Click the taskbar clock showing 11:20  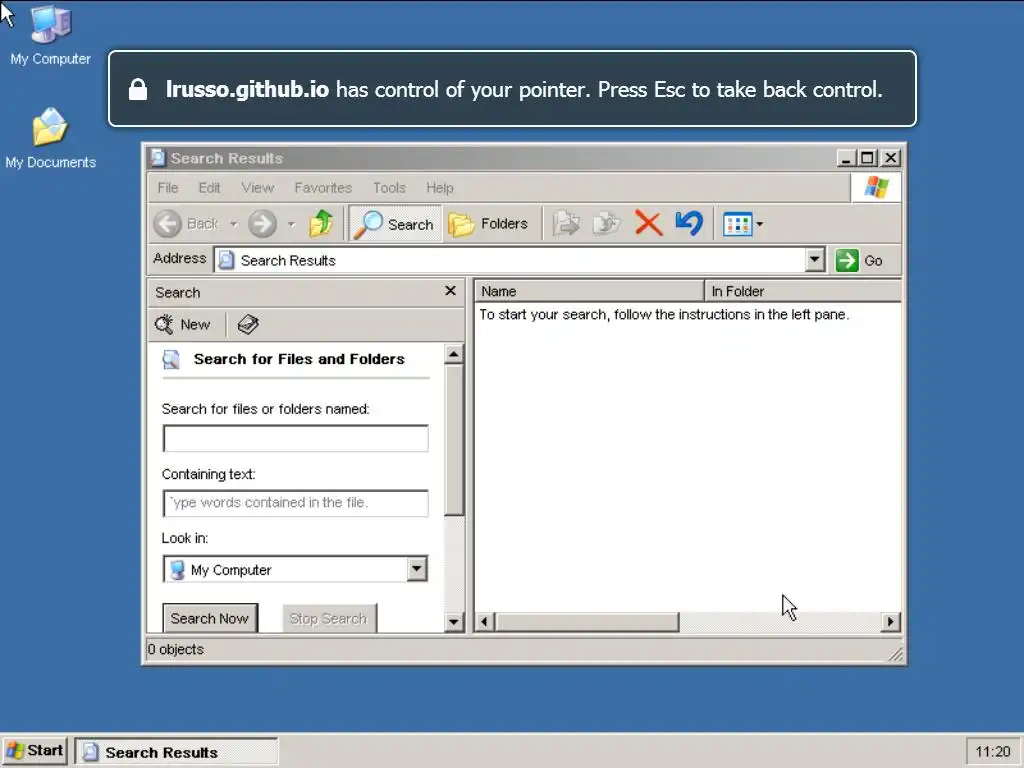(993, 752)
